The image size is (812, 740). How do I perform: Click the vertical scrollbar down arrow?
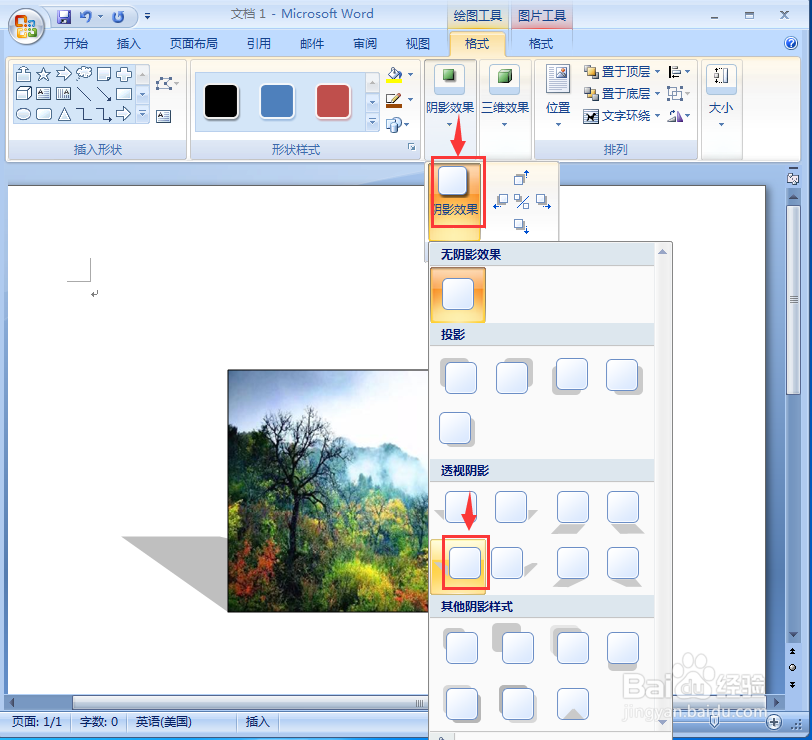click(793, 635)
